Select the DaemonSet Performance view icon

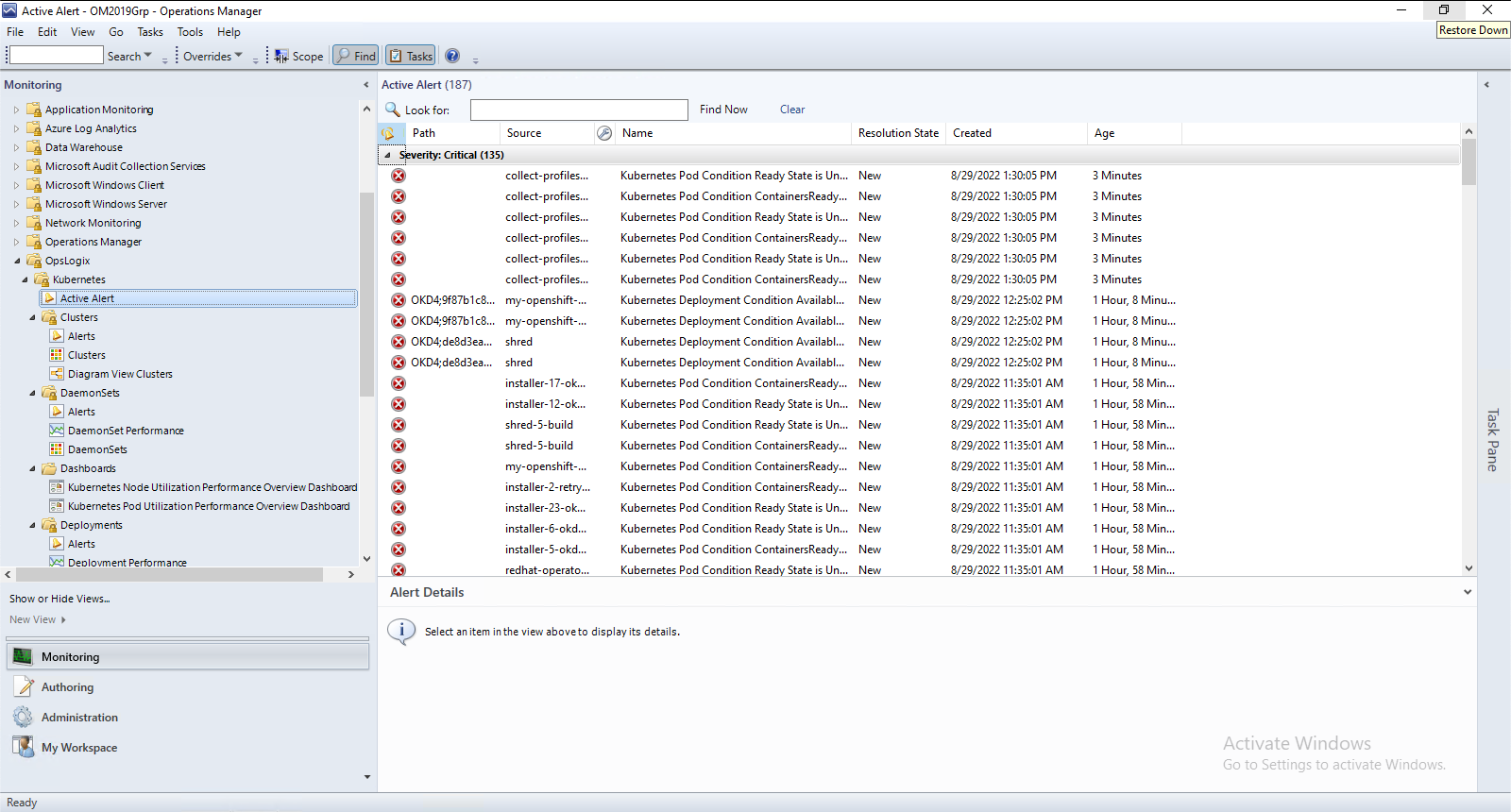point(57,431)
